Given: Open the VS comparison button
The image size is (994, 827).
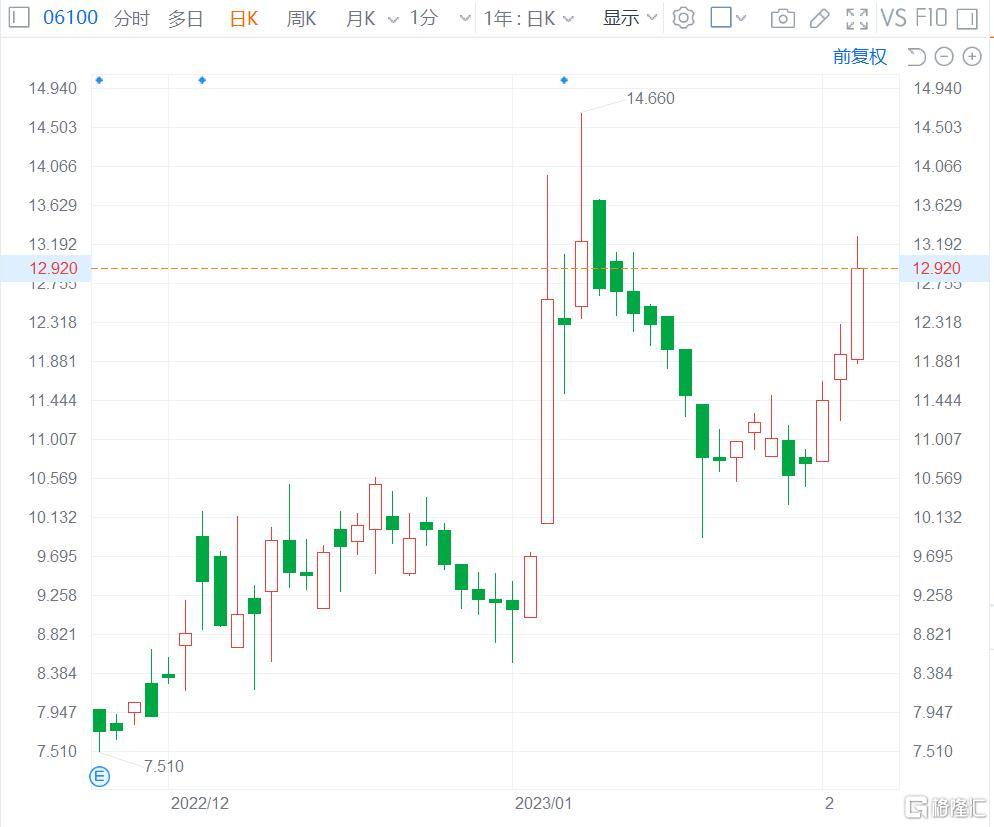Looking at the screenshot, I should (x=894, y=18).
